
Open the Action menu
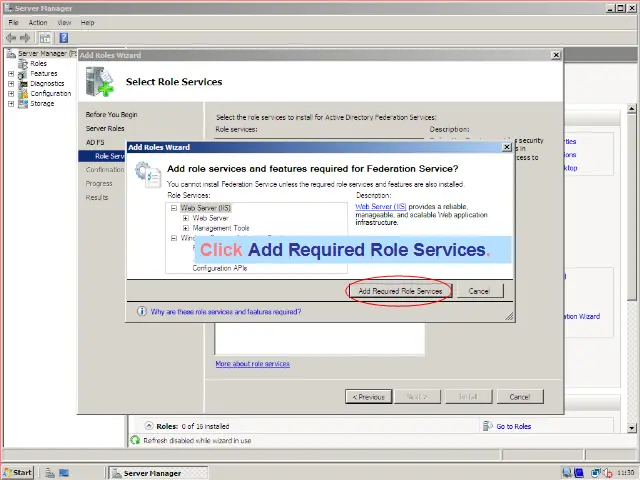pyautogui.click(x=38, y=22)
